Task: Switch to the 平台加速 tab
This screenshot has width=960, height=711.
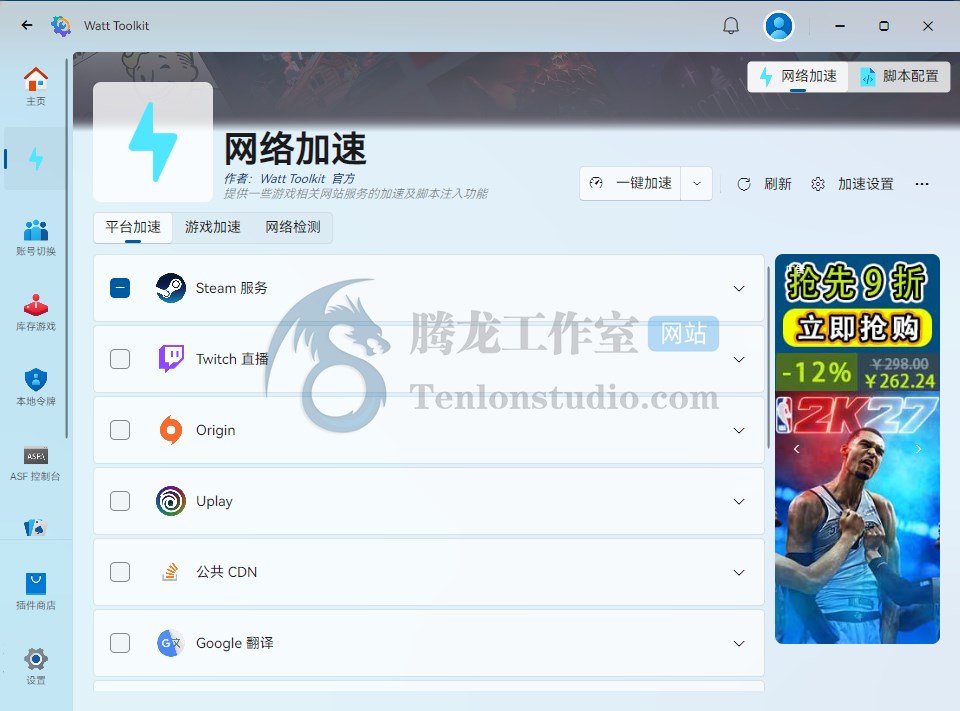Action: pos(133,227)
